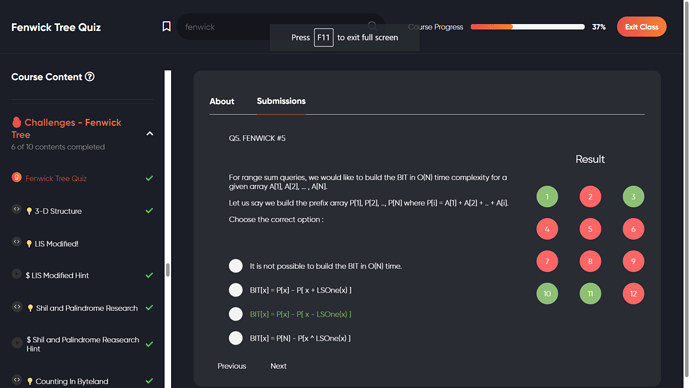
Task: Jump to question 4 result circle
Action: (x=547, y=229)
